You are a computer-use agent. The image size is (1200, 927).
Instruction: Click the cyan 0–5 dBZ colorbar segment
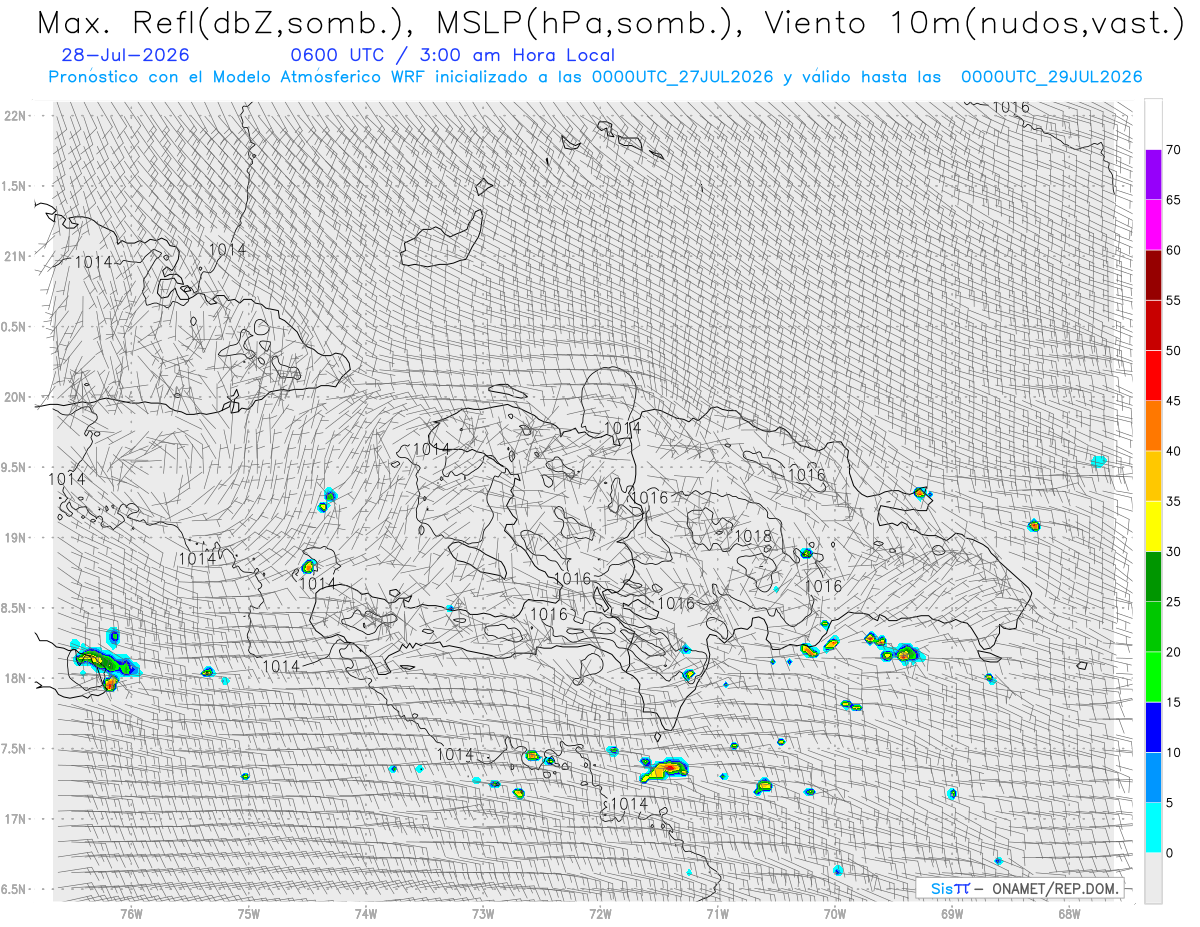click(x=1153, y=827)
